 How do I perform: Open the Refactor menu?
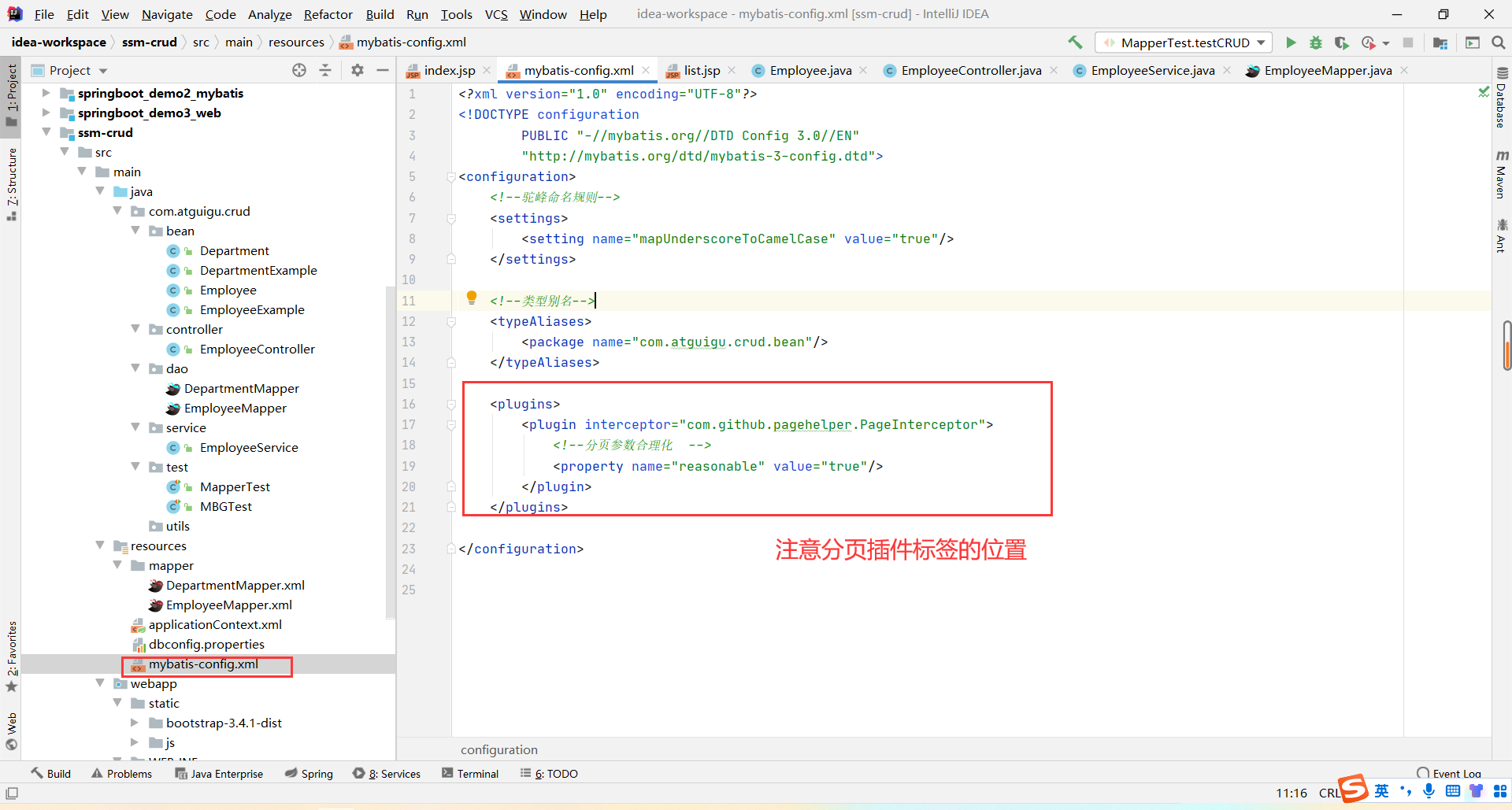coord(328,14)
